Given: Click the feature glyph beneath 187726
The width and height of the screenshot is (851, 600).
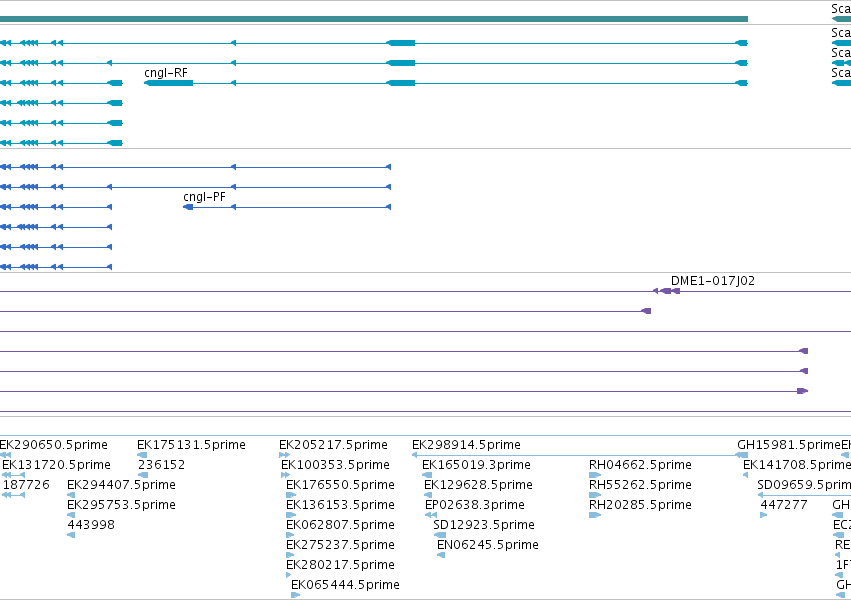Looking at the screenshot, I should point(14,495).
